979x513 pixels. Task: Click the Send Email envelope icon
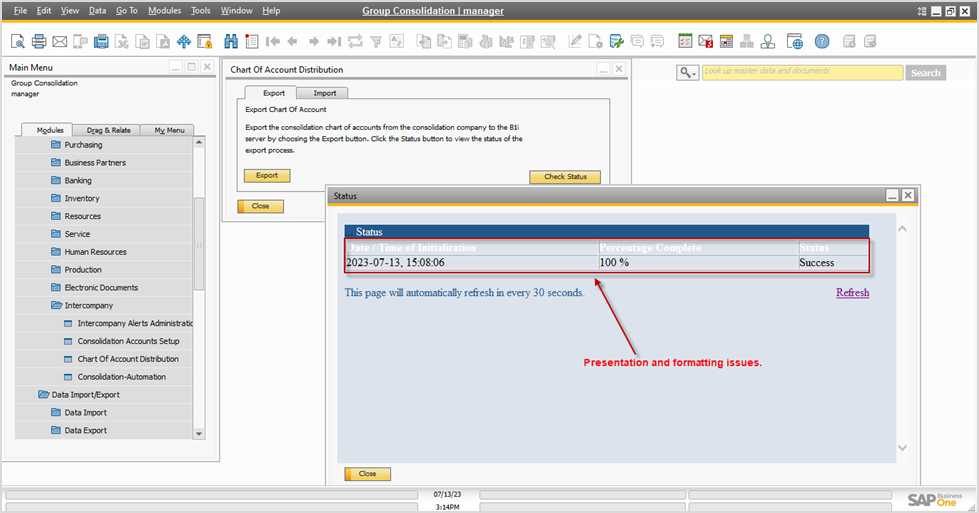tap(59, 42)
